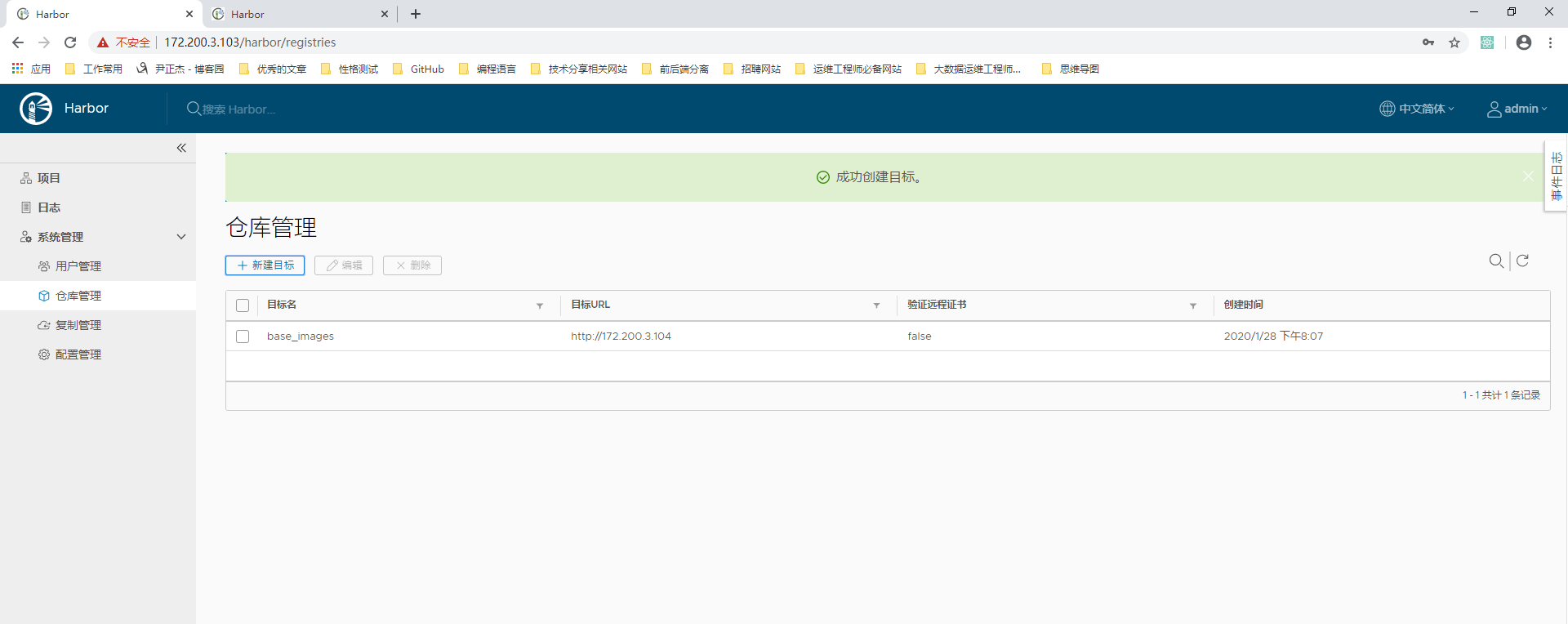The height and width of the screenshot is (624, 1568).
Task: Check the base_images row checkbox
Action: click(243, 337)
